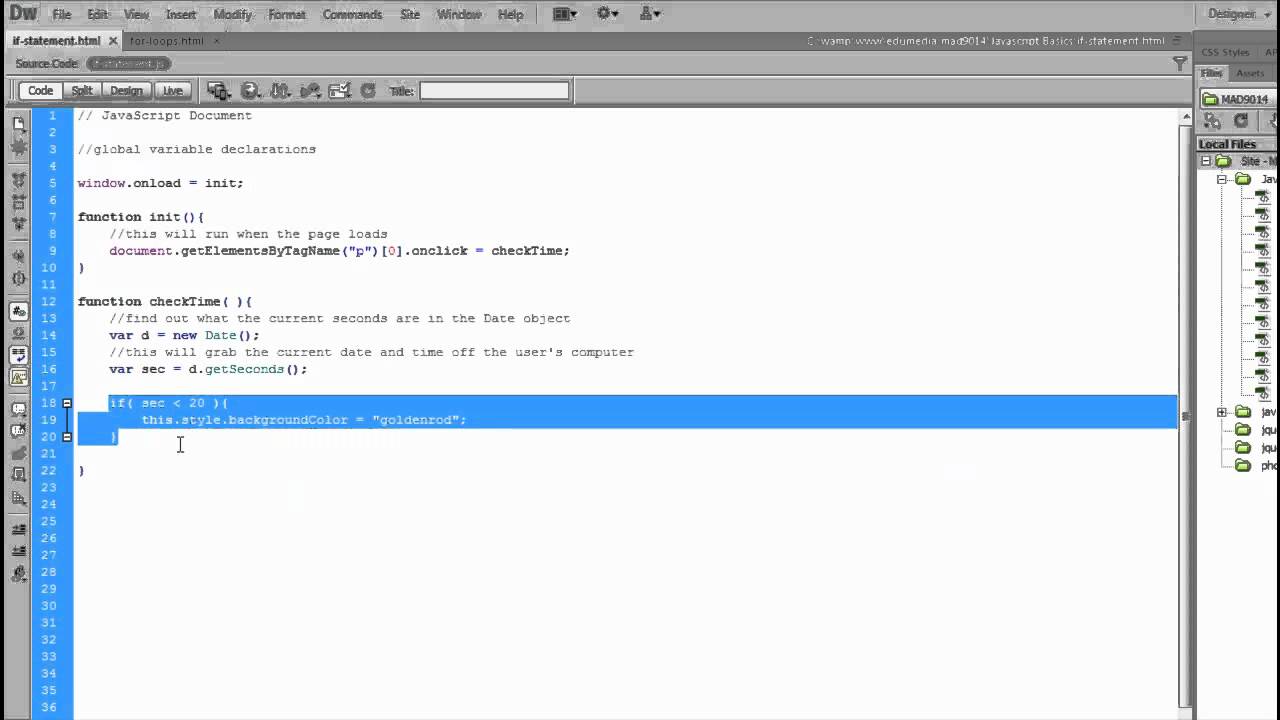Image resolution: width=1280 pixels, height=720 pixels.
Task: Switch to Split view
Action: pyautogui.click(x=82, y=90)
